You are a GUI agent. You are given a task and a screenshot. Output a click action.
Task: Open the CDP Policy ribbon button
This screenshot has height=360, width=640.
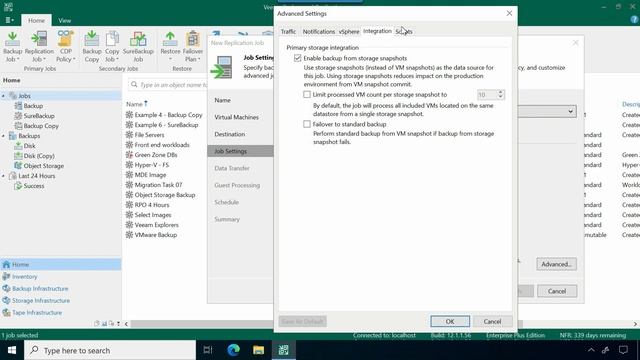[x=66, y=47]
